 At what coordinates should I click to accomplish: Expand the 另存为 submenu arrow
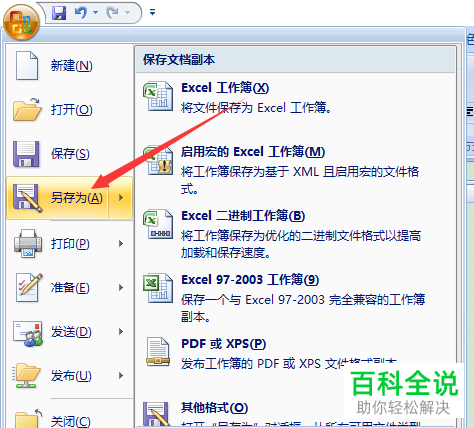(x=121, y=198)
